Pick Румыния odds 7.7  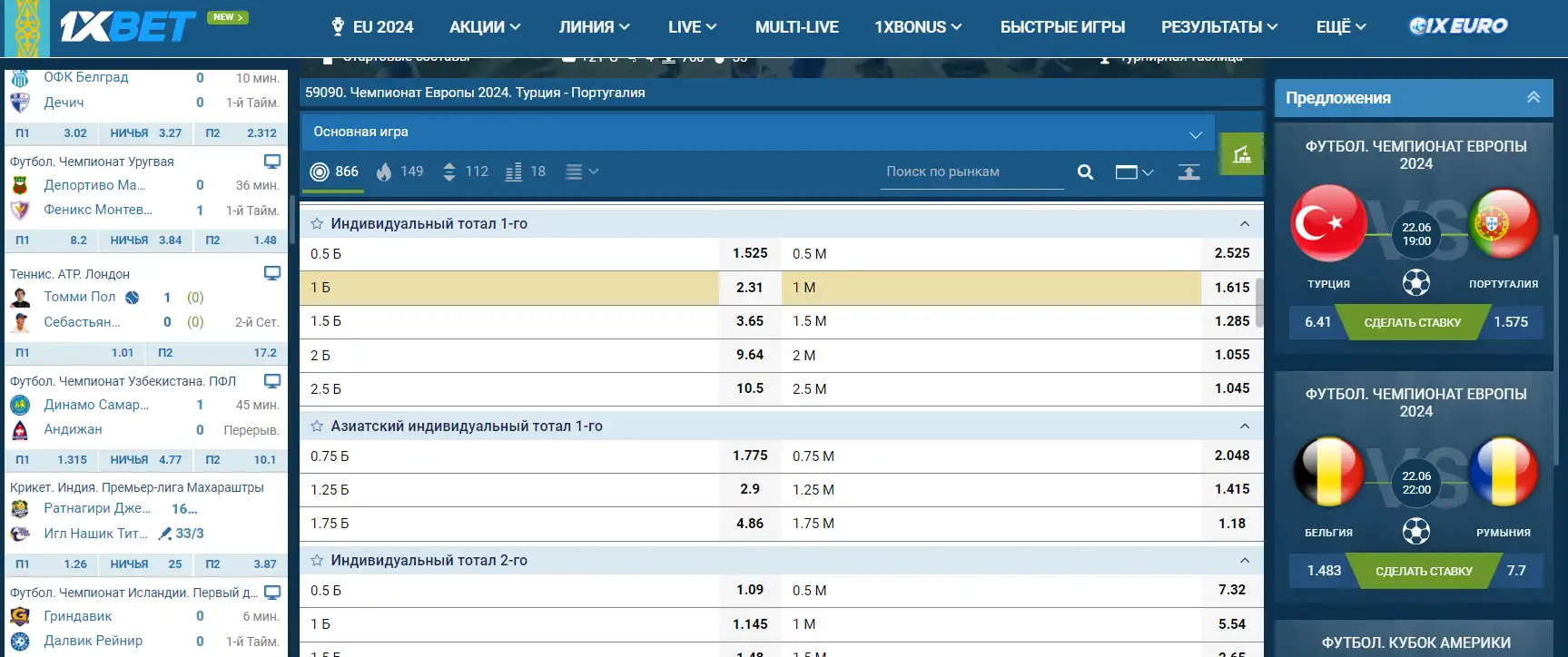point(1516,571)
